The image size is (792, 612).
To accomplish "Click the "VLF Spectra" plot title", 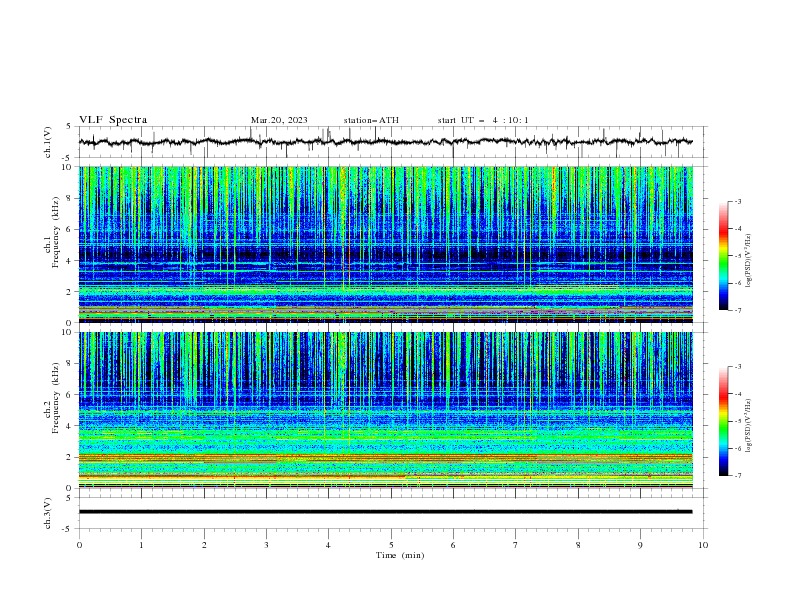I will point(113,120).
